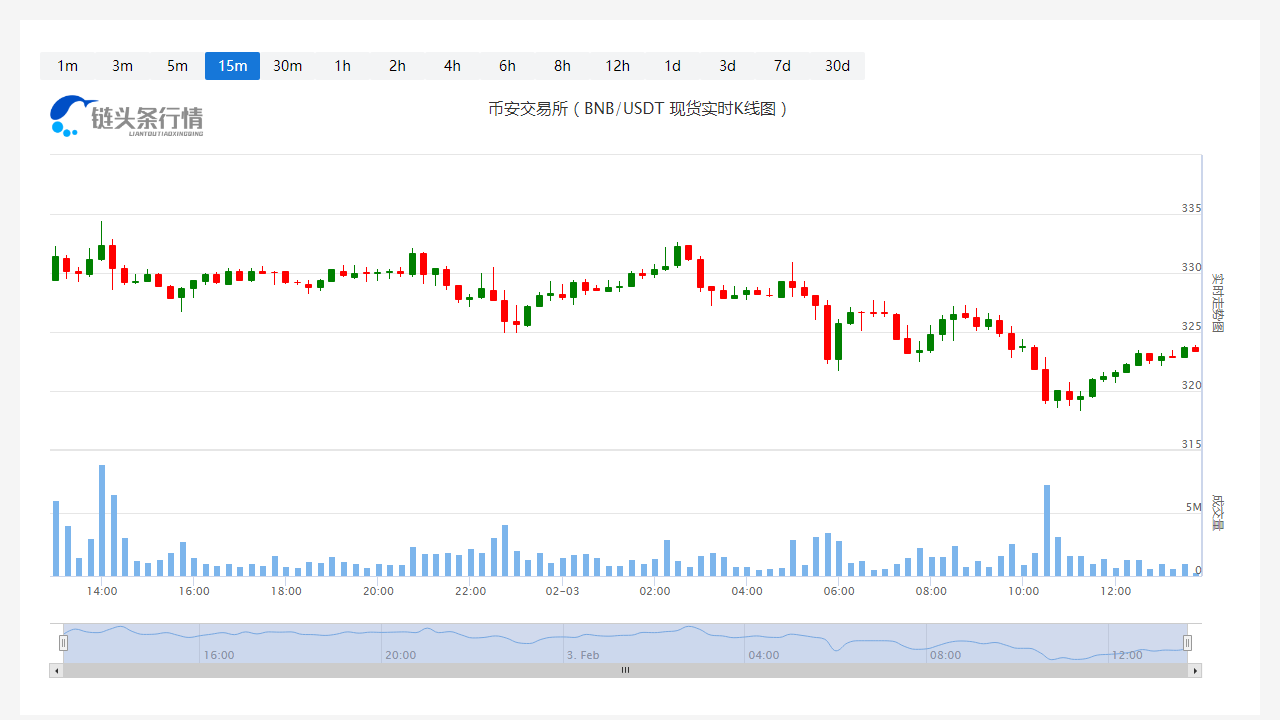This screenshot has width=1280, height=720.
Task: Select the 1h timeframe
Action: point(342,66)
